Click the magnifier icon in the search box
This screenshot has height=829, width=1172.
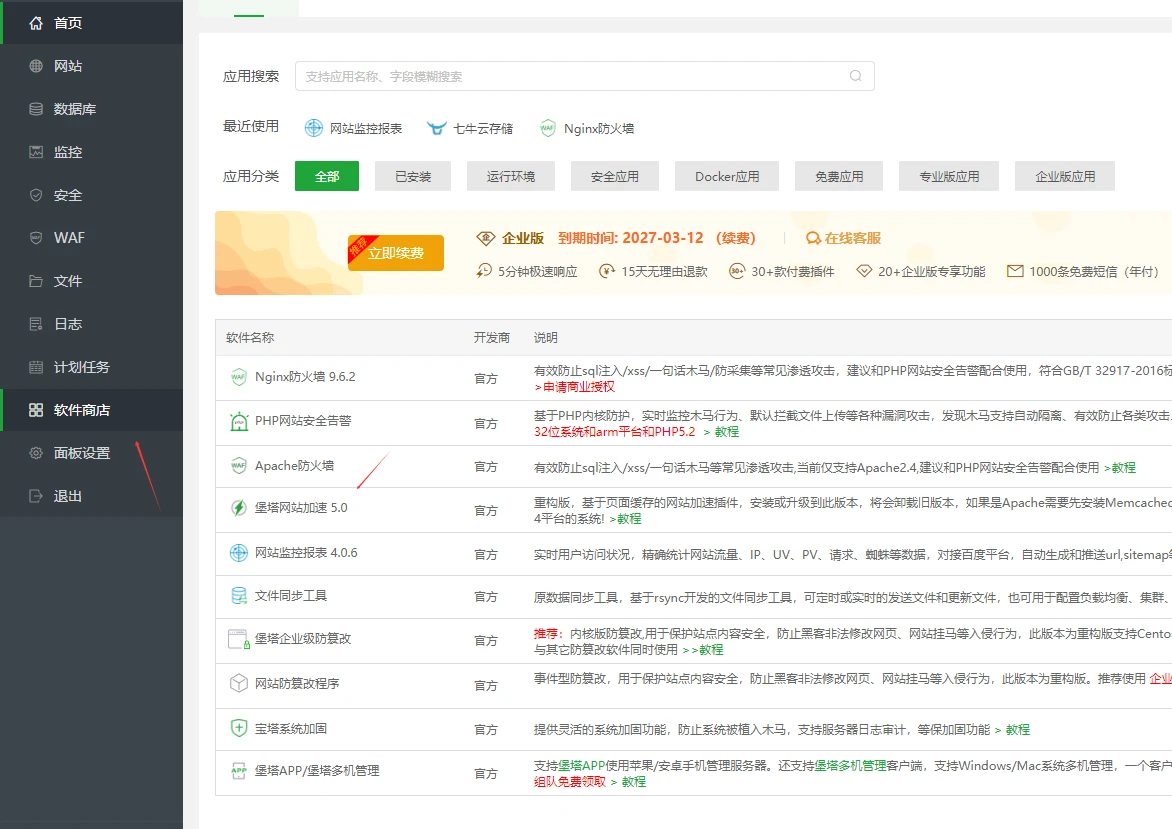856,75
